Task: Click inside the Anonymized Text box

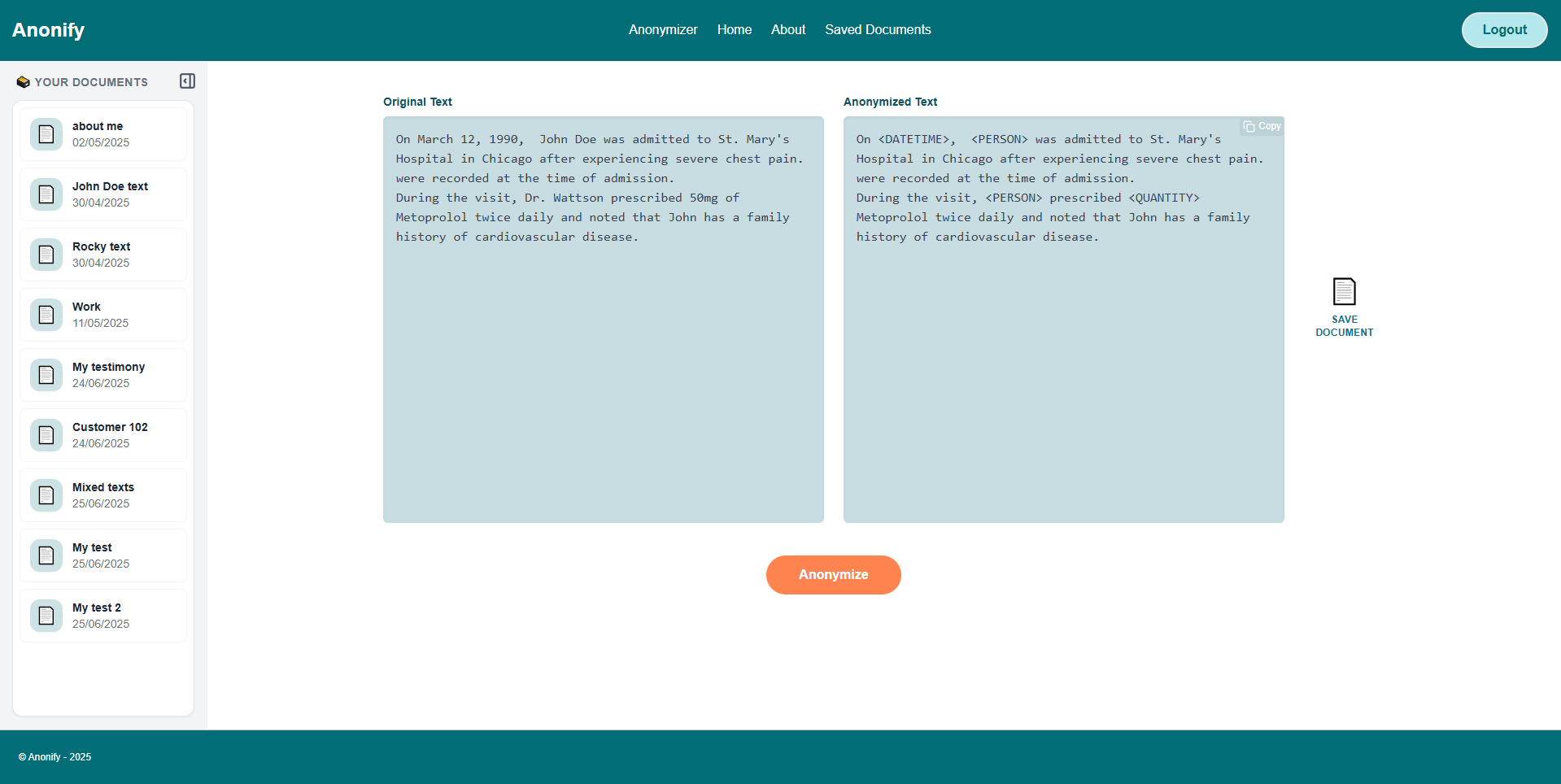Action: (1064, 320)
